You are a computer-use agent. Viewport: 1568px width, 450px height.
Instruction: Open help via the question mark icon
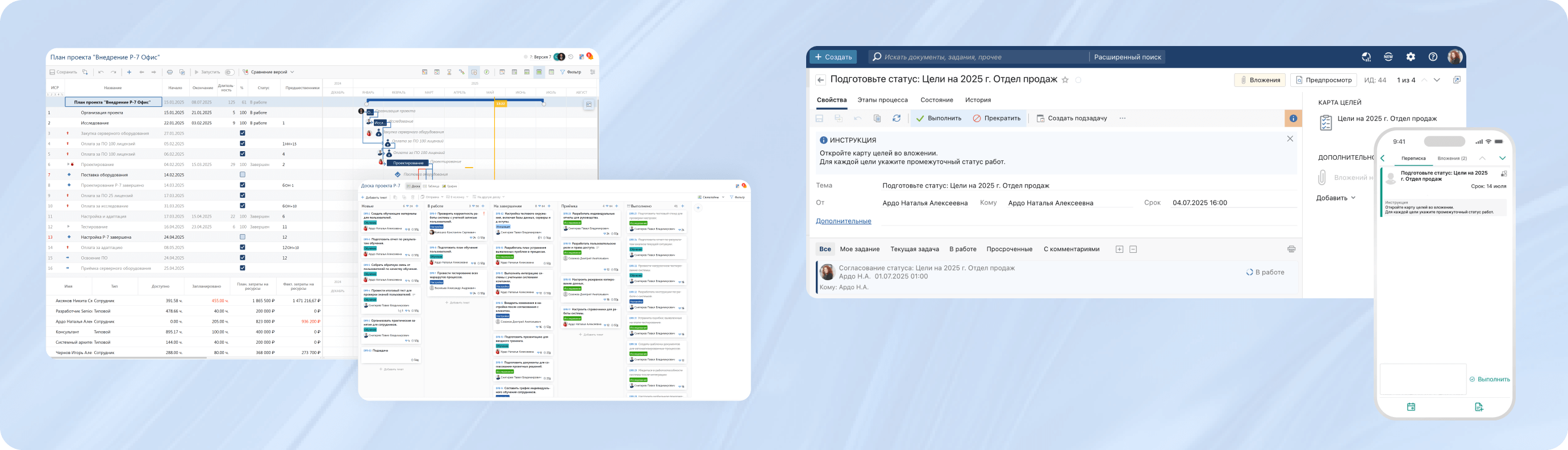point(1433,57)
